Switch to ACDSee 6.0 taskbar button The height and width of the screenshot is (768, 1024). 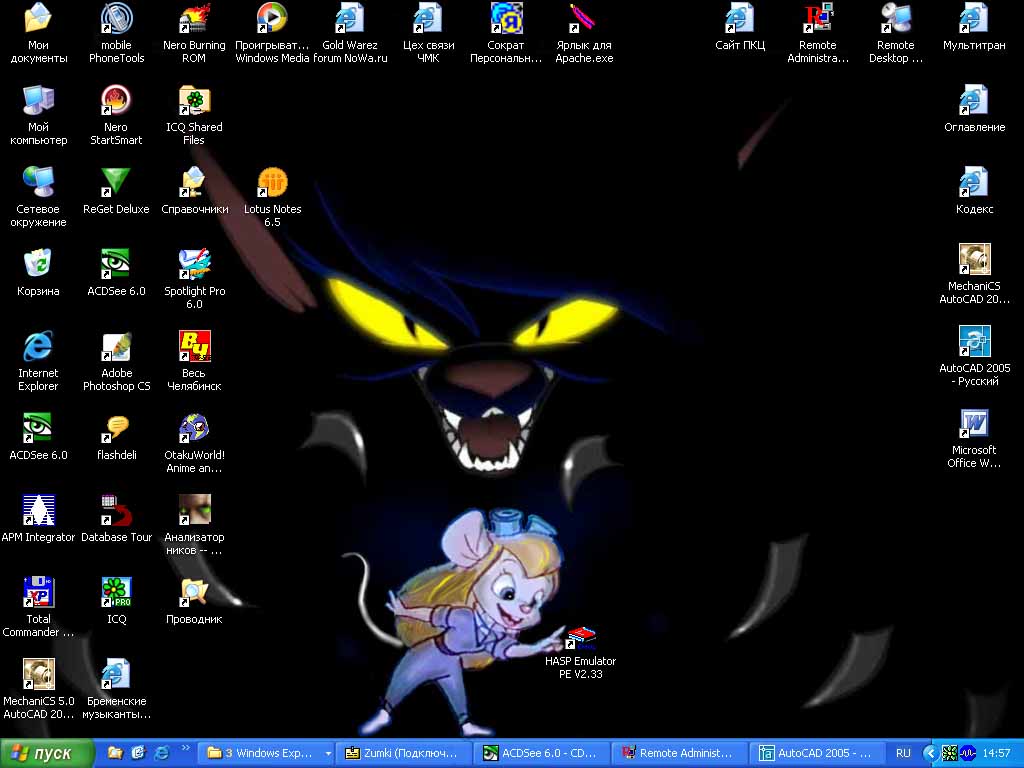coord(541,753)
